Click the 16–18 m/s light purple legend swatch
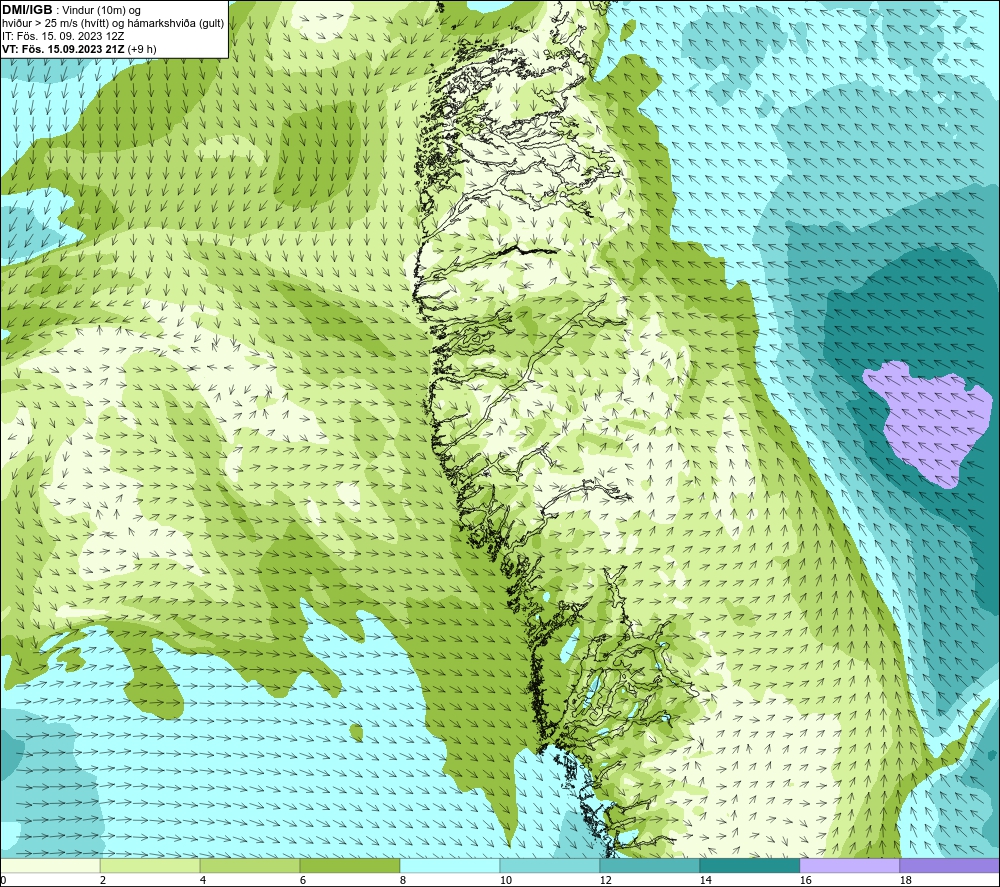 [849, 865]
